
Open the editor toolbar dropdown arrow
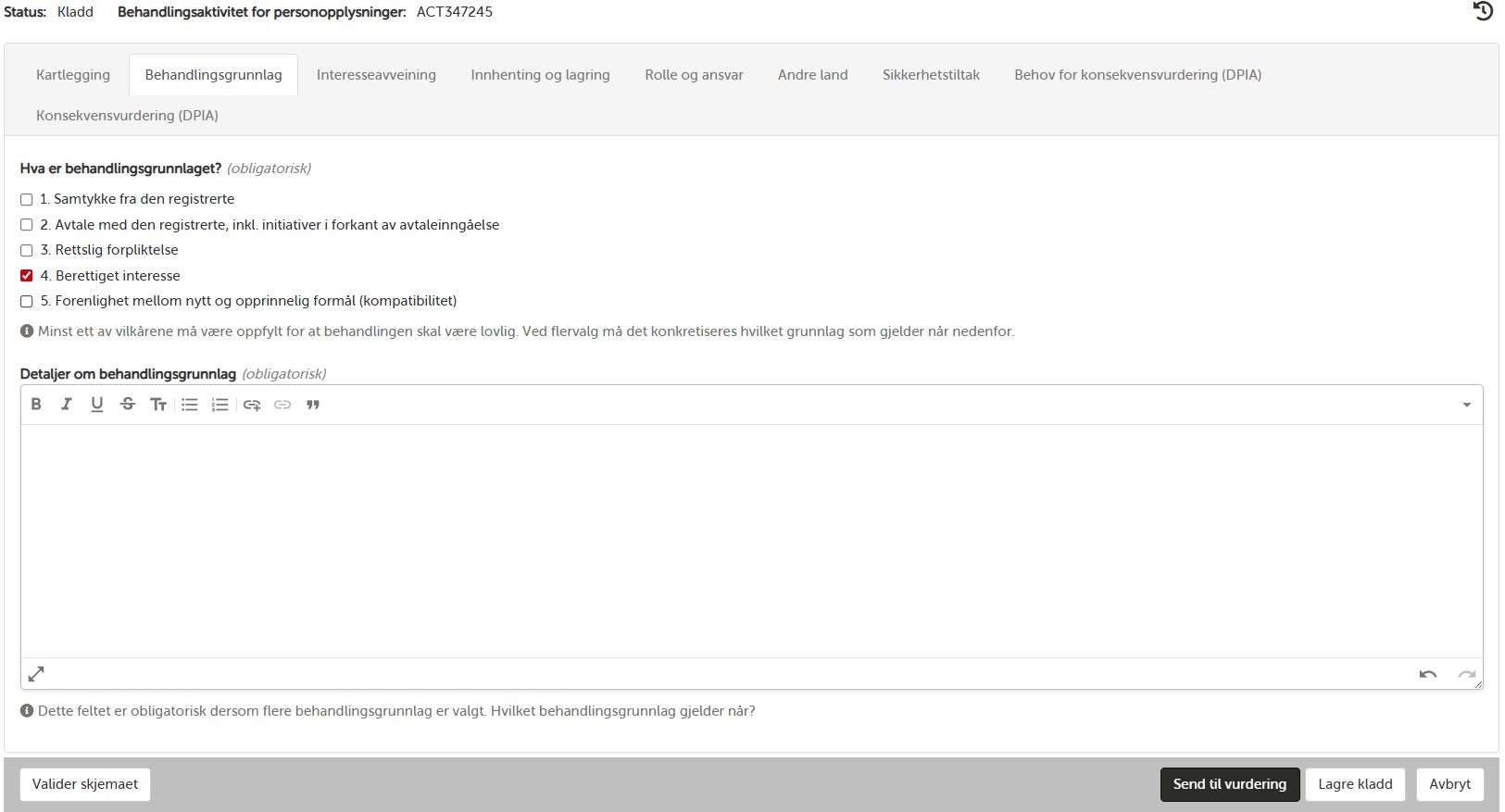tap(1466, 405)
